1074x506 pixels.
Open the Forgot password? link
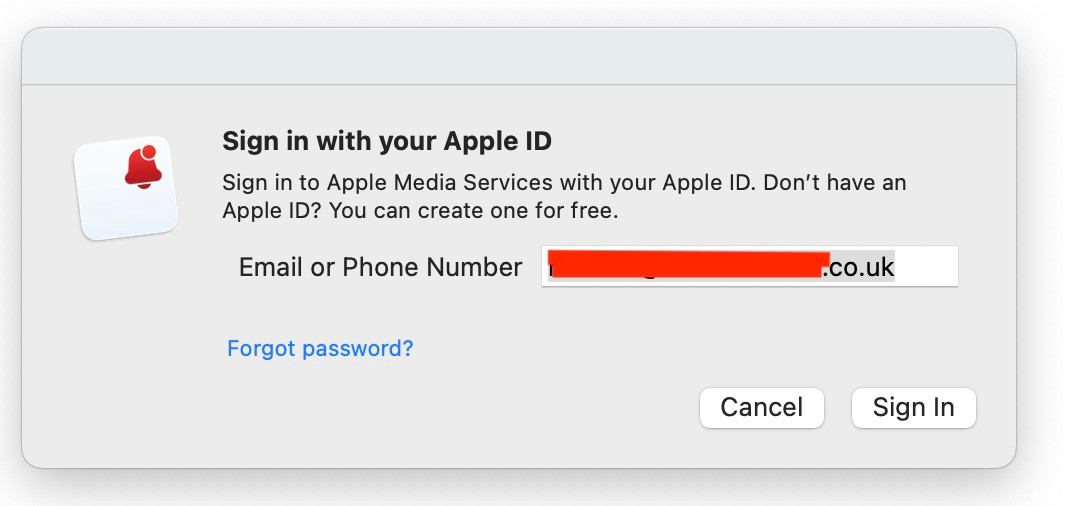[x=320, y=348]
